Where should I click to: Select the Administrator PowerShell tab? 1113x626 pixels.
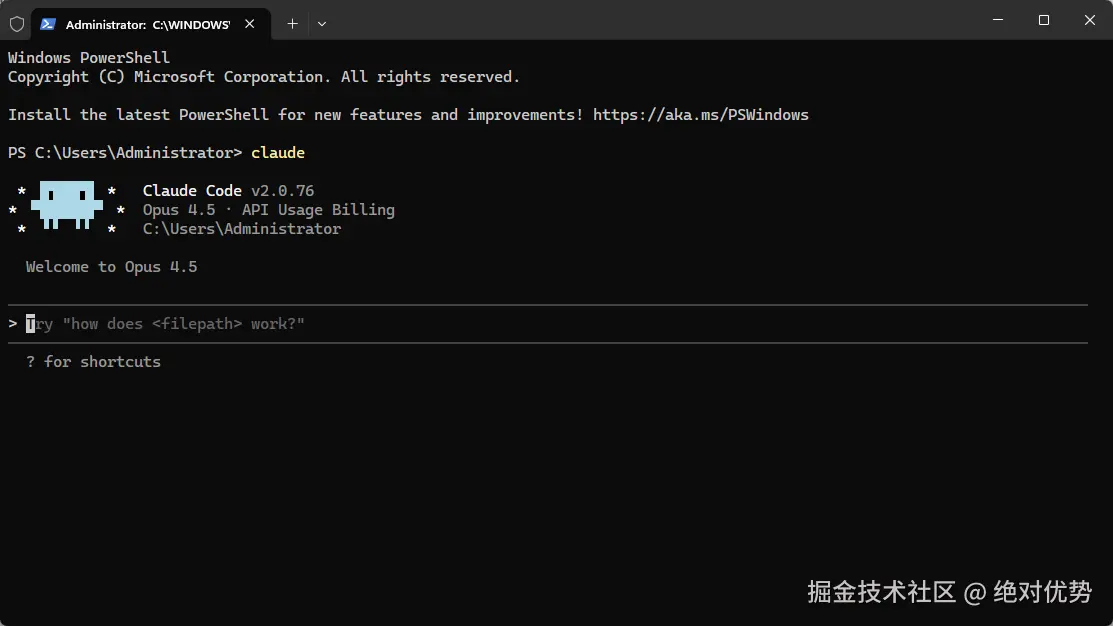point(147,23)
